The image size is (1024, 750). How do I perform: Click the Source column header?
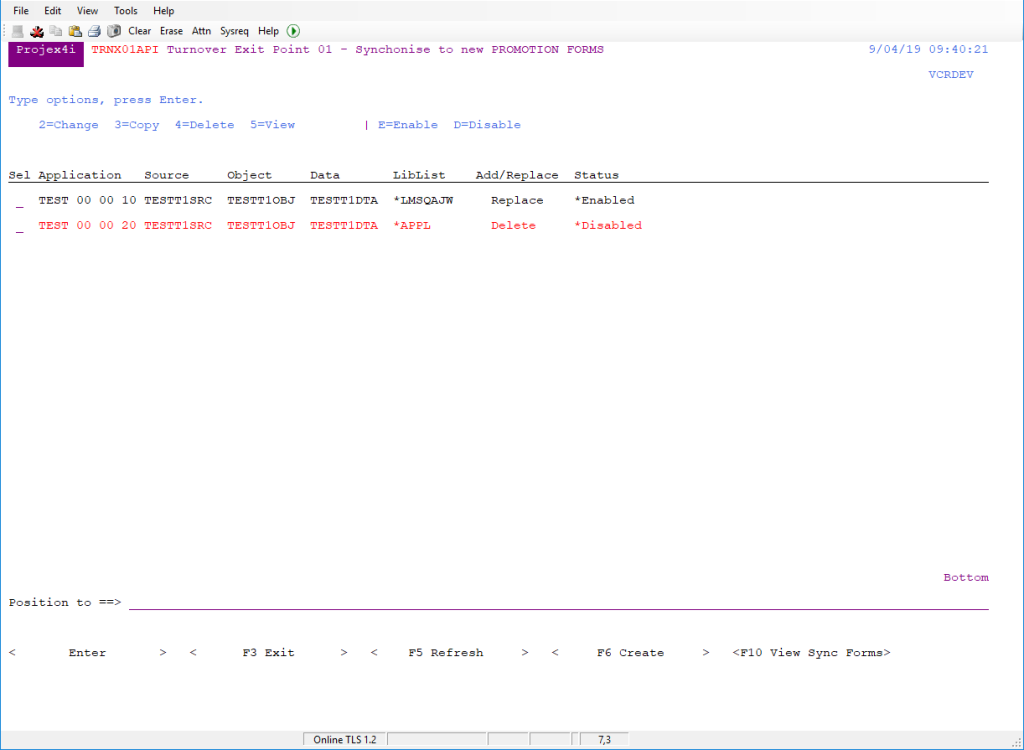pos(167,175)
